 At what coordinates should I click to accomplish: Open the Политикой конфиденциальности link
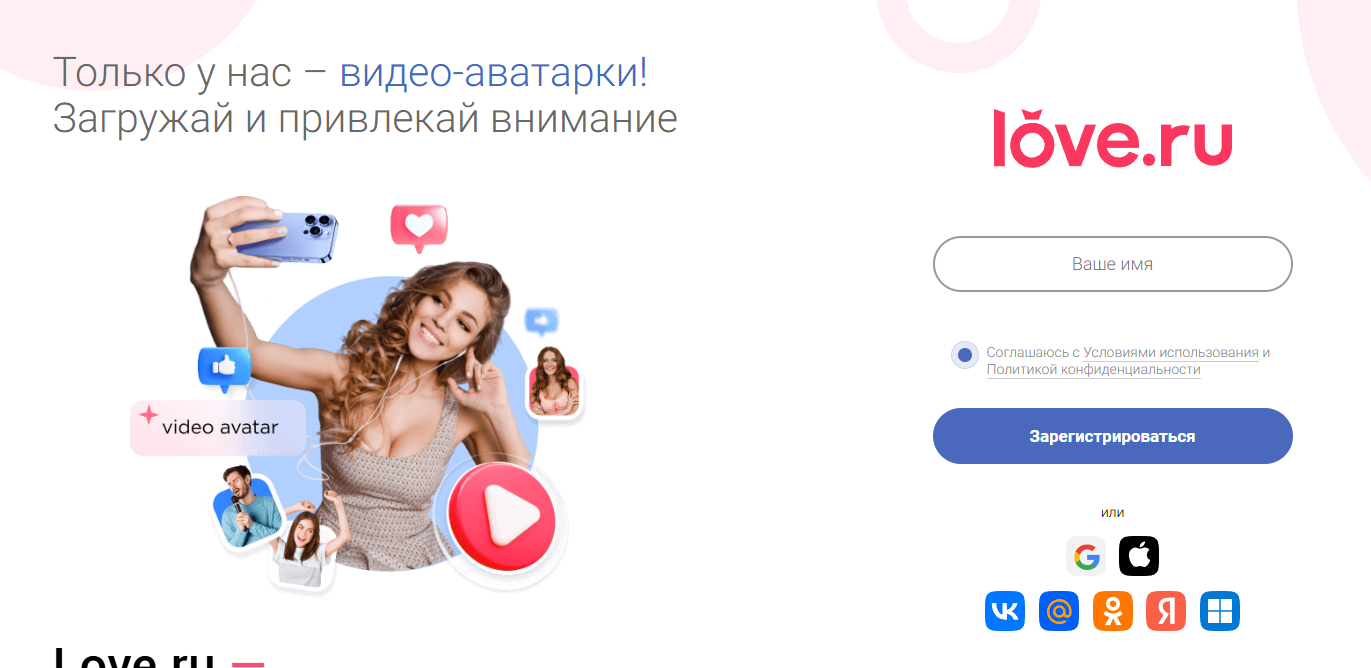click(1093, 370)
